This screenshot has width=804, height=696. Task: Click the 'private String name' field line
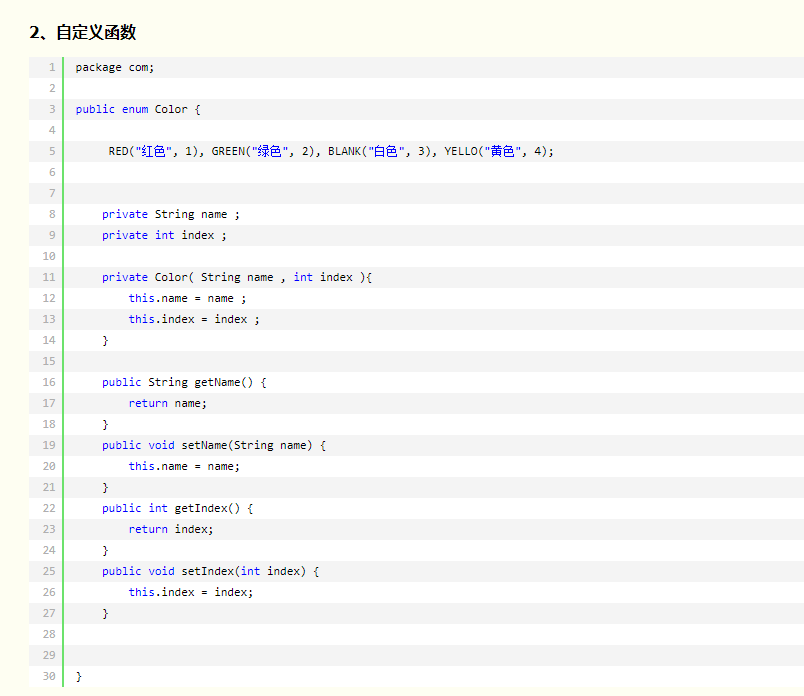click(x=170, y=214)
